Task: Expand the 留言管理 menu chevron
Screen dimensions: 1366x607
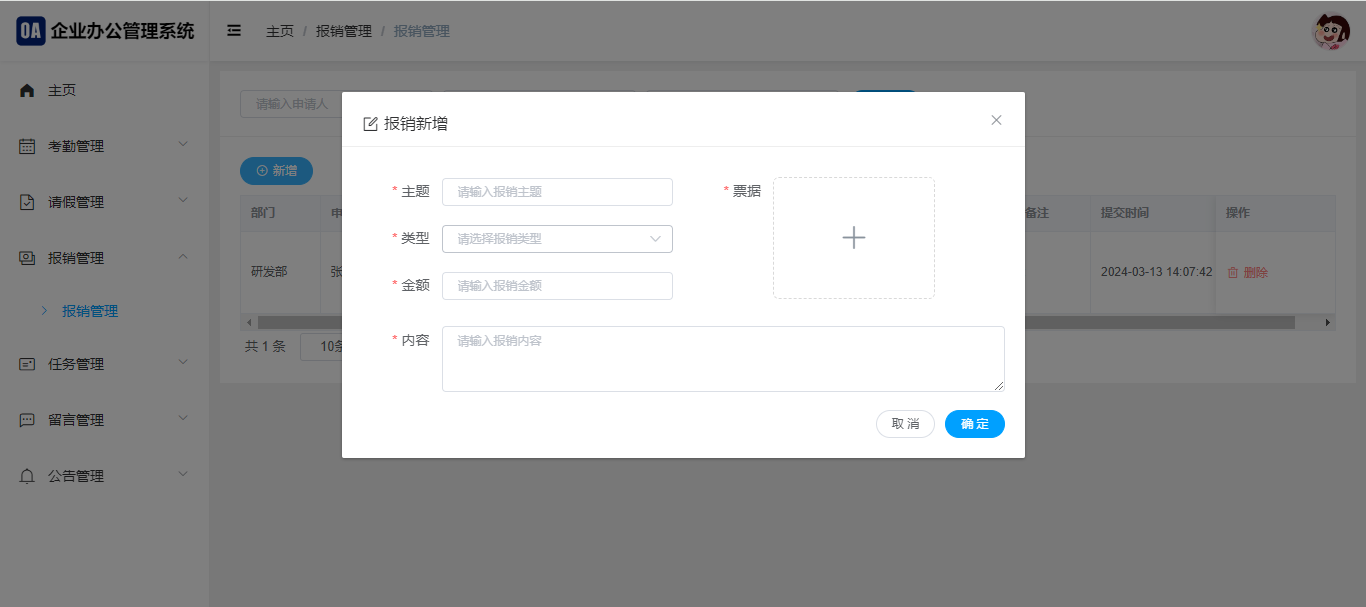Action: pos(183,419)
